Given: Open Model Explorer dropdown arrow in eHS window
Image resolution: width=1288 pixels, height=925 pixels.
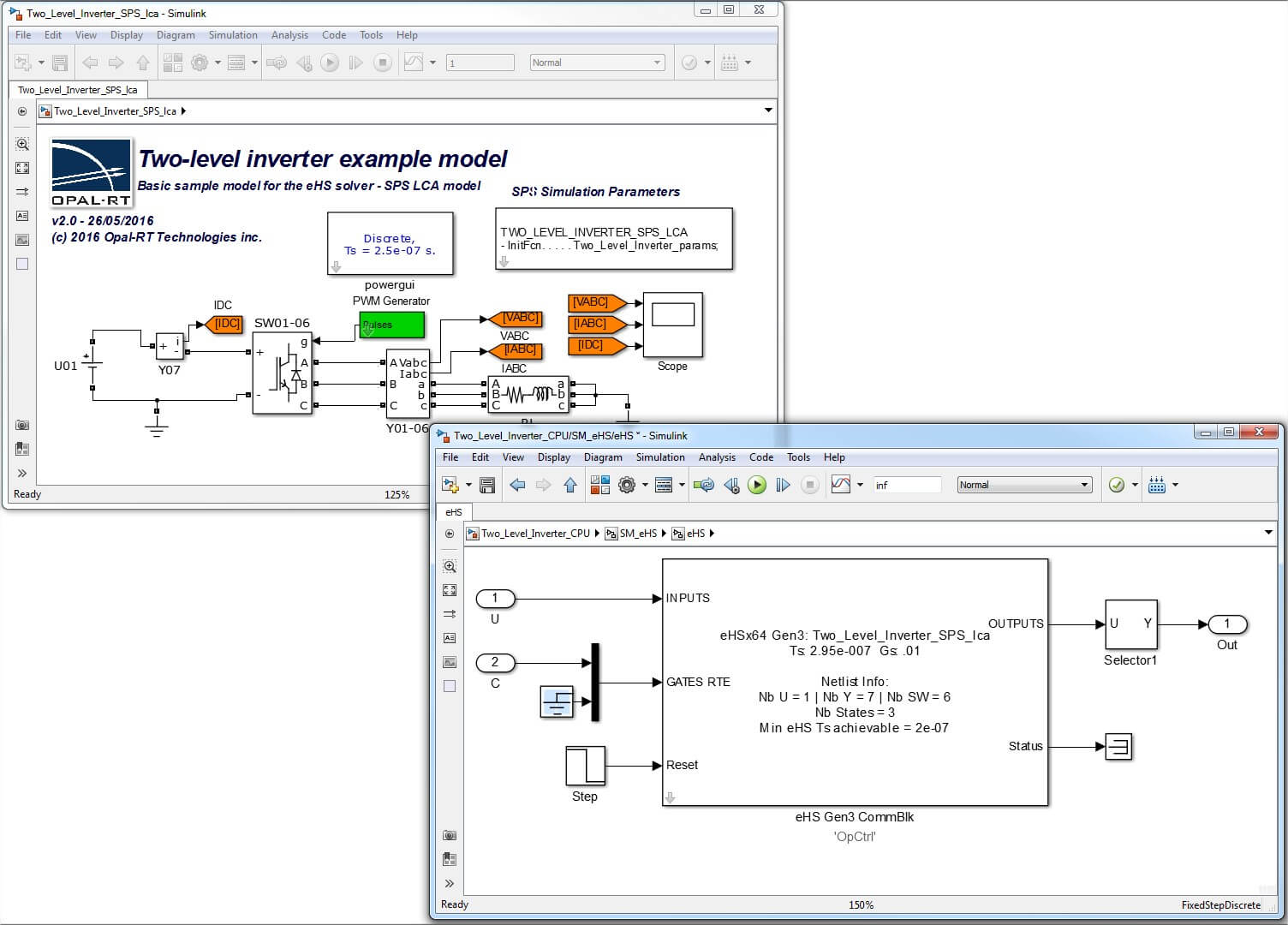Looking at the screenshot, I should [682, 485].
